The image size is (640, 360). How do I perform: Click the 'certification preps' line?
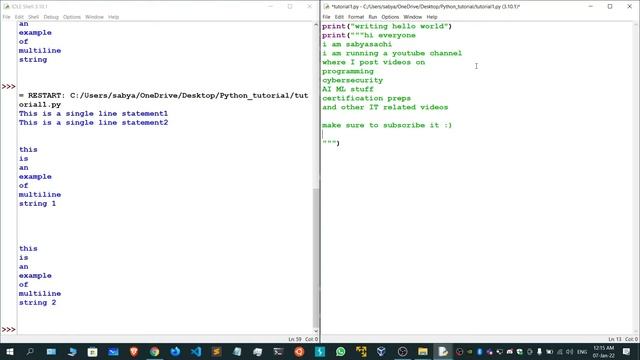click(x=367, y=98)
